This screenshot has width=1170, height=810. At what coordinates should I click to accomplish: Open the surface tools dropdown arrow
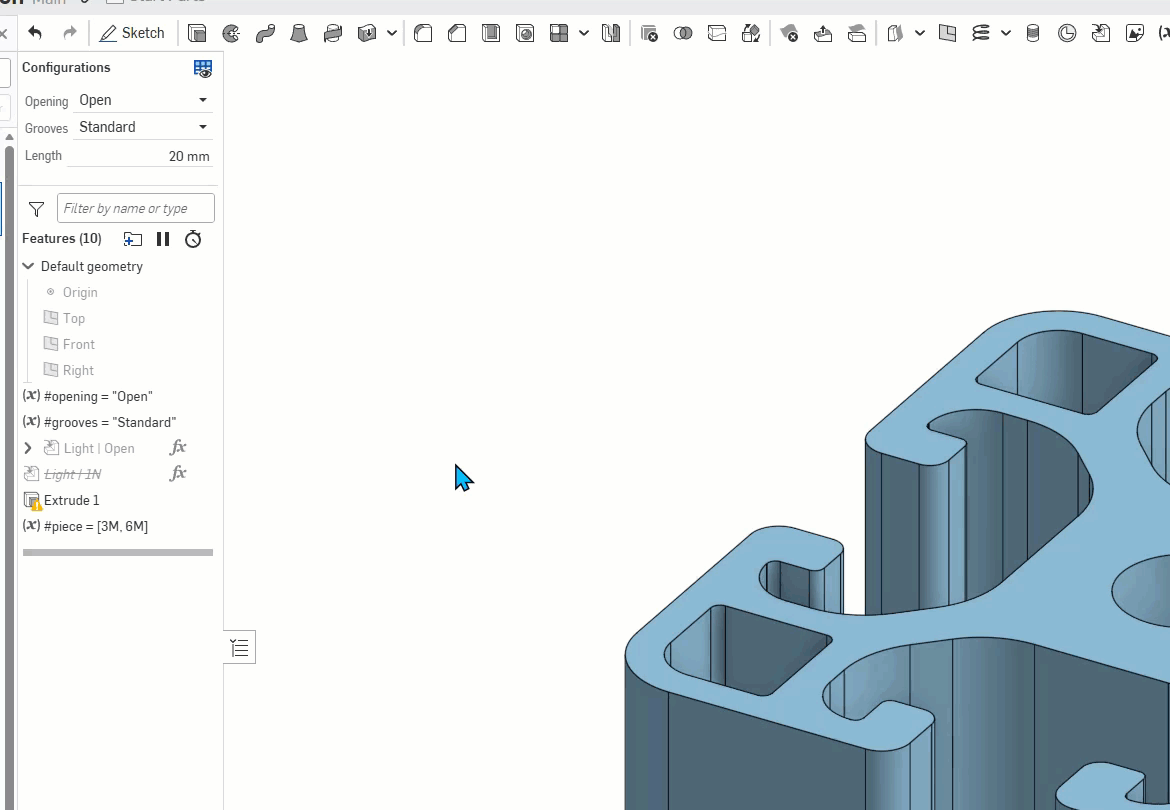tap(920, 33)
